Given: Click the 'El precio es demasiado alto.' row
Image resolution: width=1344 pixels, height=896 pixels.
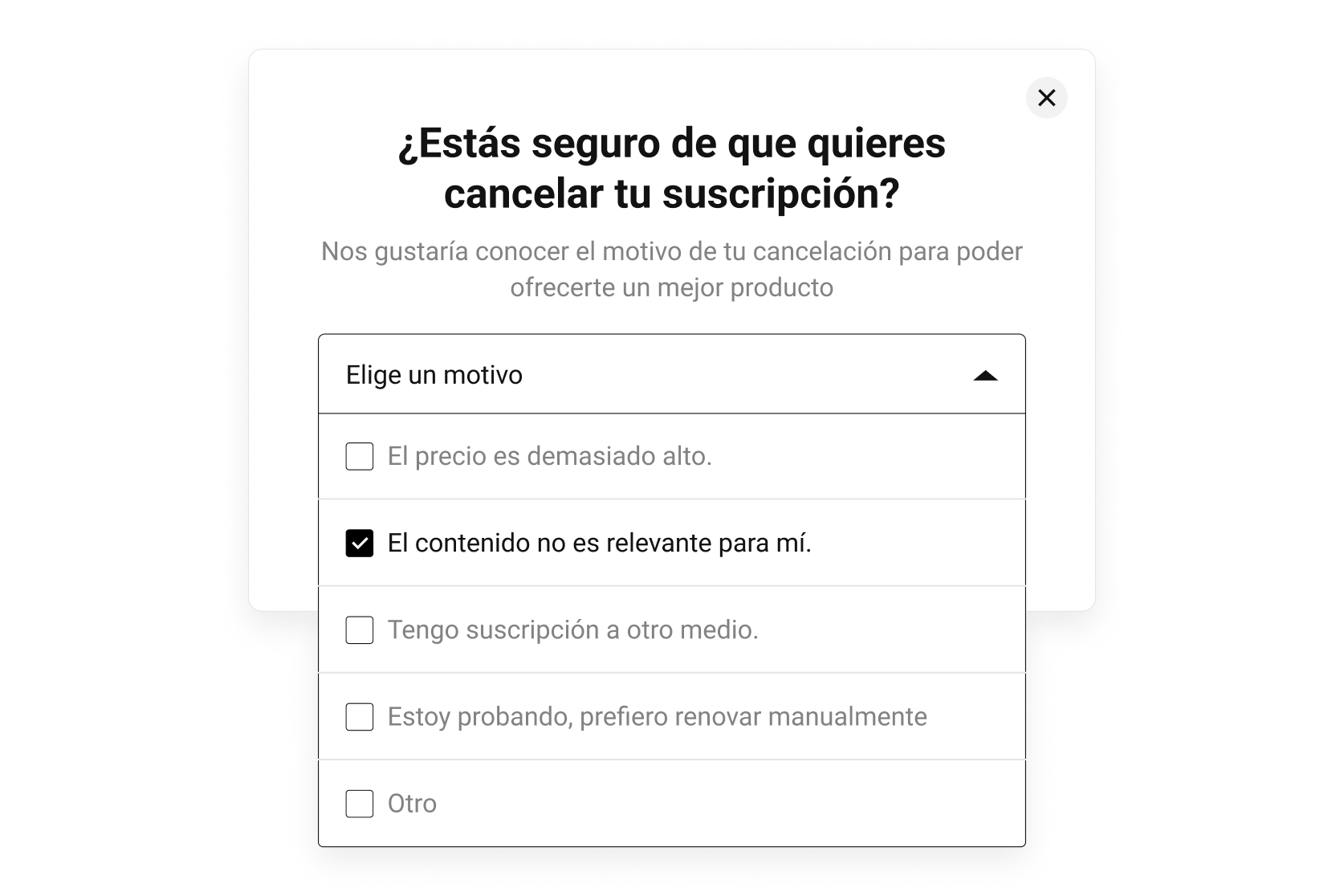Looking at the screenshot, I should (x=673, y=456).
